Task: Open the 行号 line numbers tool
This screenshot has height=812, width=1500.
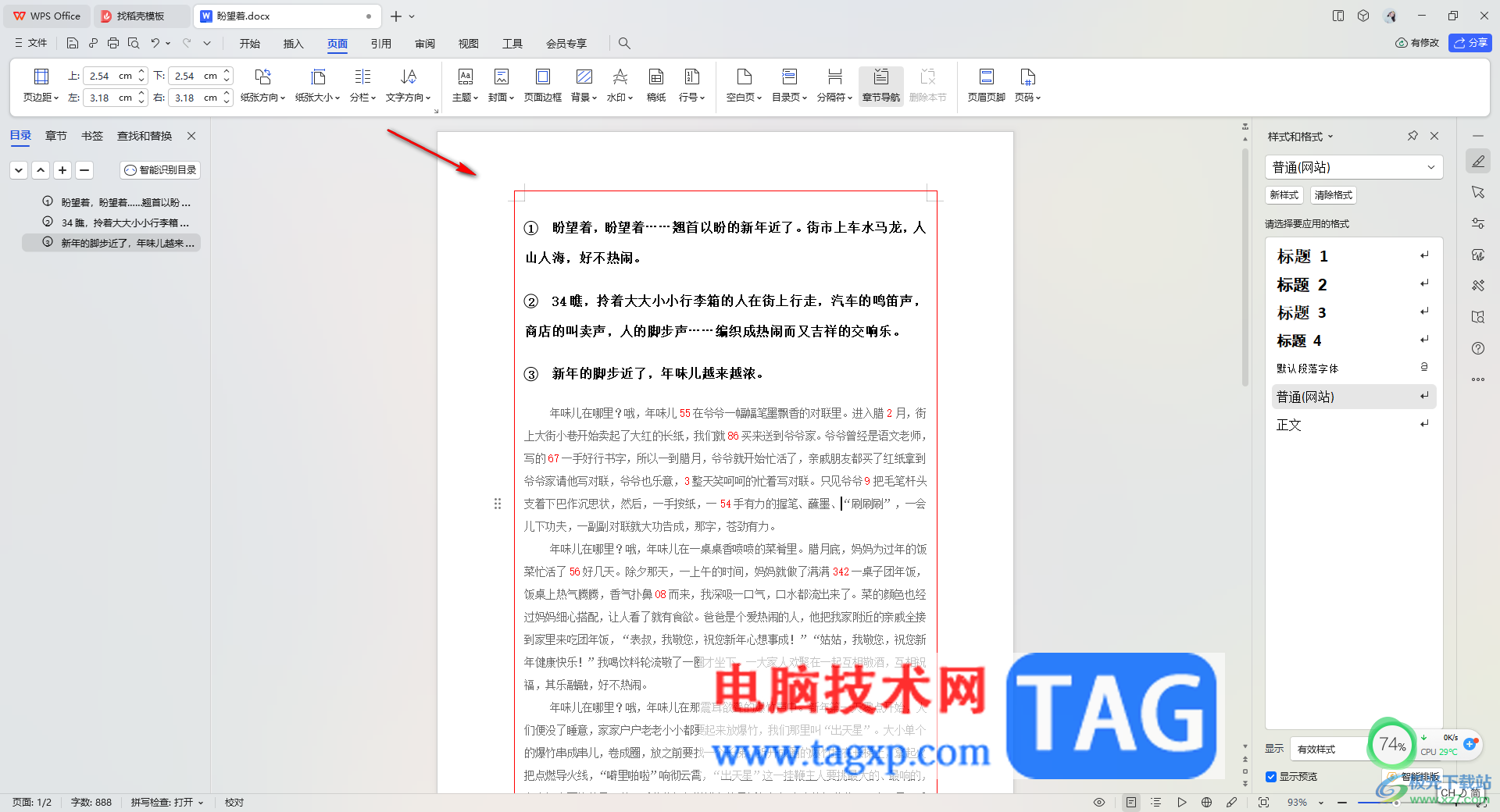Action: (x=691, y=84)
